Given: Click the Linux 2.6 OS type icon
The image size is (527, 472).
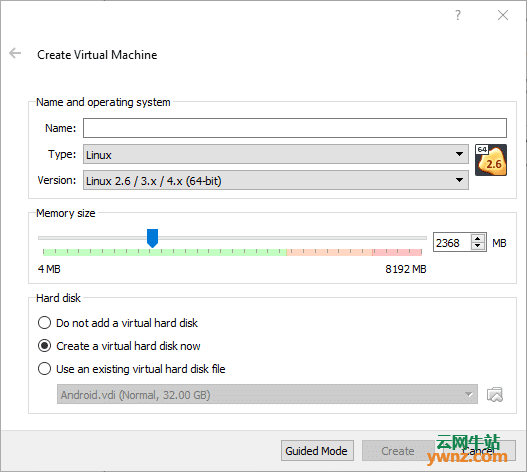Looking at the screenshot, I should click(x=491, y=160).
